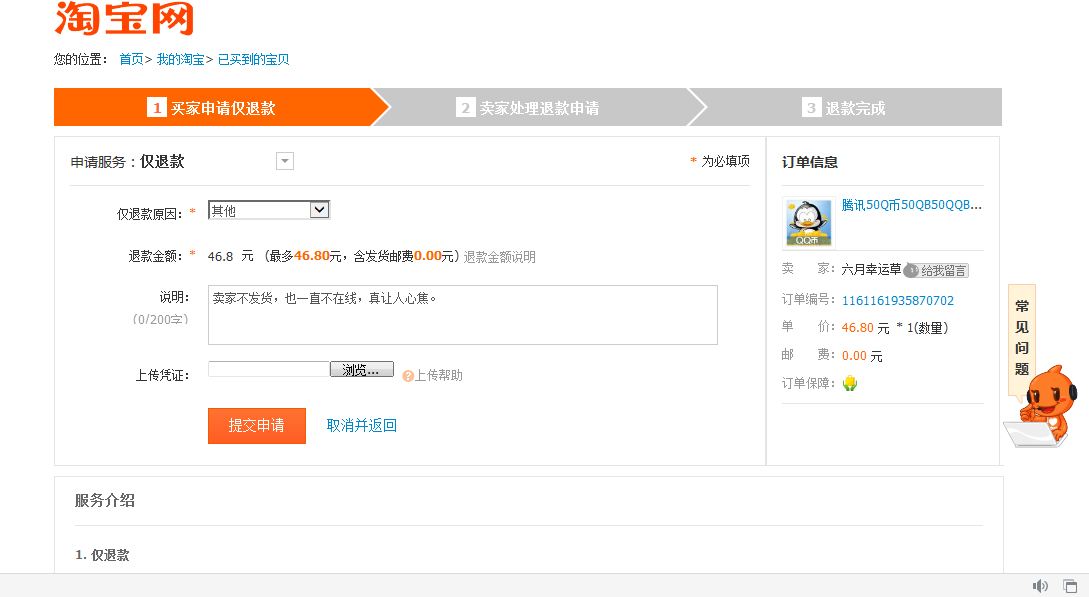The width and height of the screenshot is (1089, 597).
Task: Click inside the 说明 description text area
Action: pyautogui.click(x=462, y=316)
